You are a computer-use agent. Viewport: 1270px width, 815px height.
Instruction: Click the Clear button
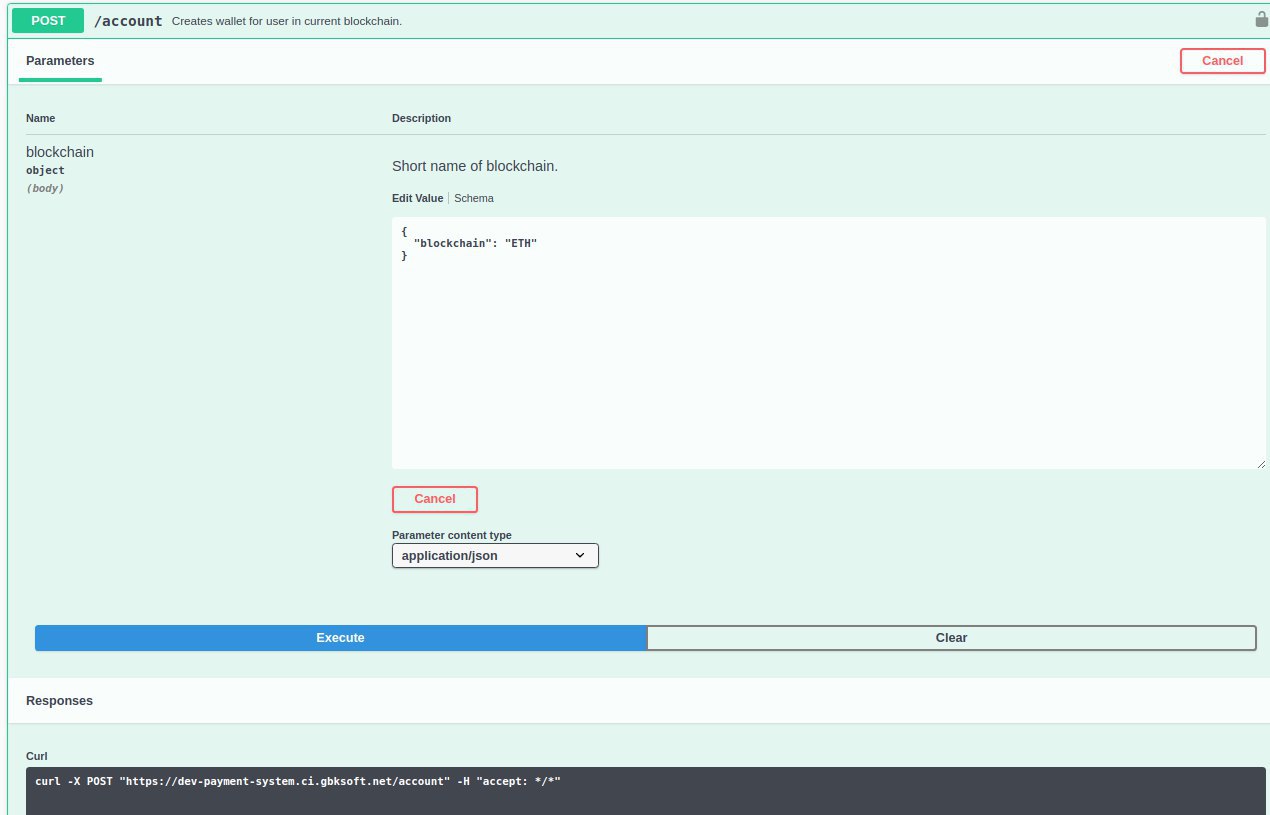click(x=951, y=638)
